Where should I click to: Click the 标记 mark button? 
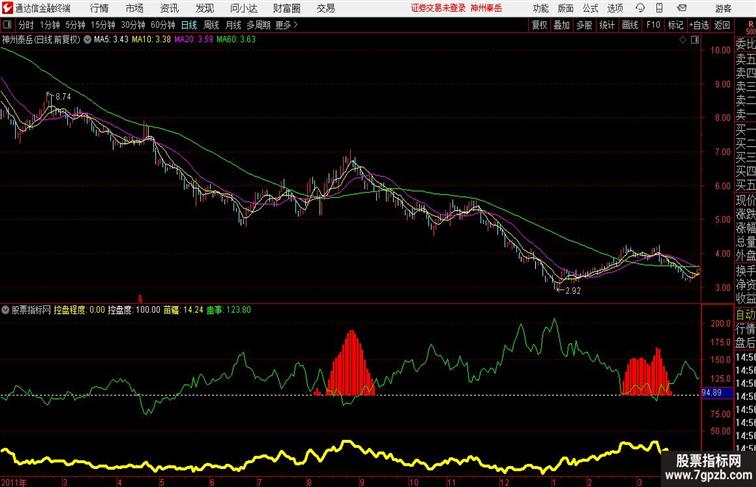click(x=675, y=25)
